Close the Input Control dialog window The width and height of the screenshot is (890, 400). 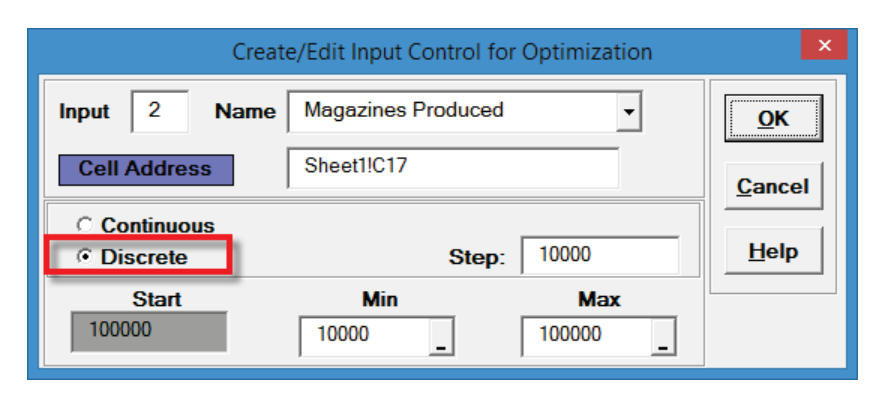pyautogui.click(x=825, y=46)
